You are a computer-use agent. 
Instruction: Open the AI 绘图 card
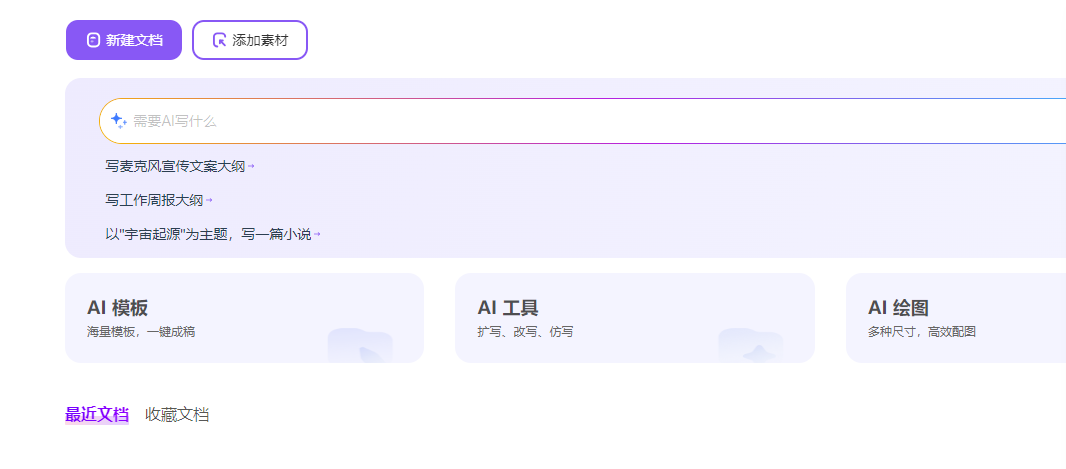956,318
